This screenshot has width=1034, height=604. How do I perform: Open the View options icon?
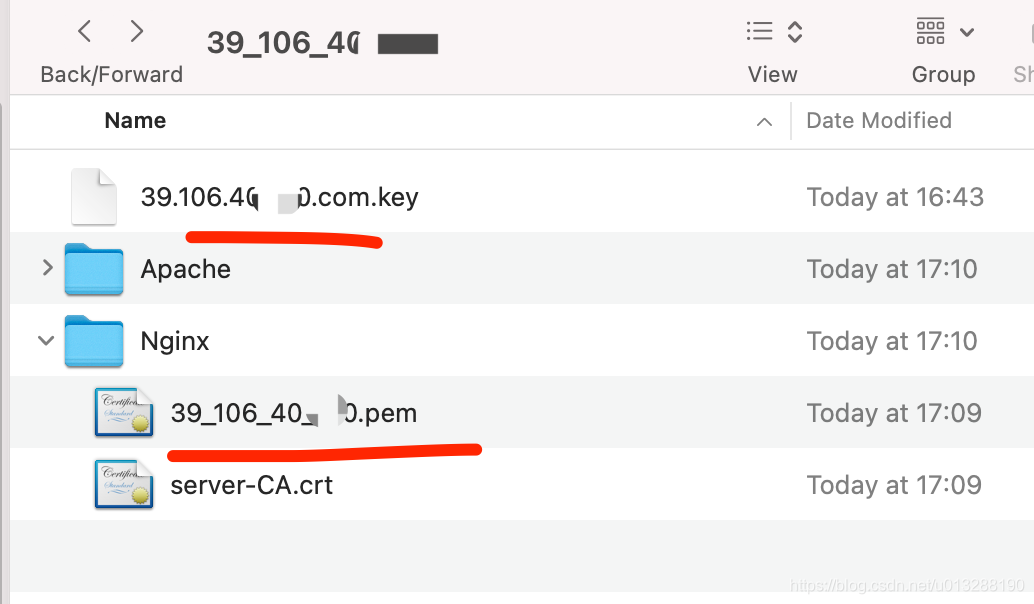click(758, 31)
